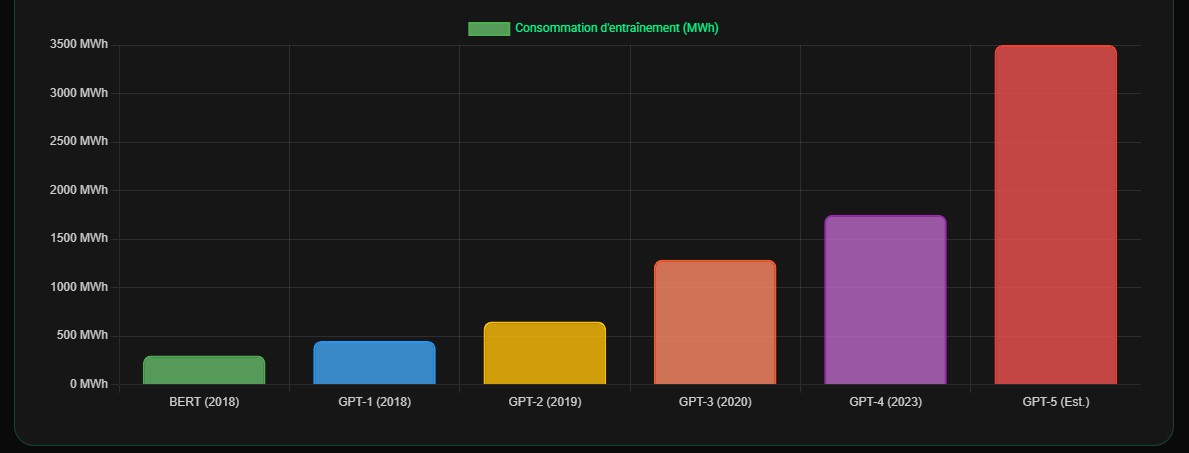Click the 1500 MWh axis value

(79, 239)
